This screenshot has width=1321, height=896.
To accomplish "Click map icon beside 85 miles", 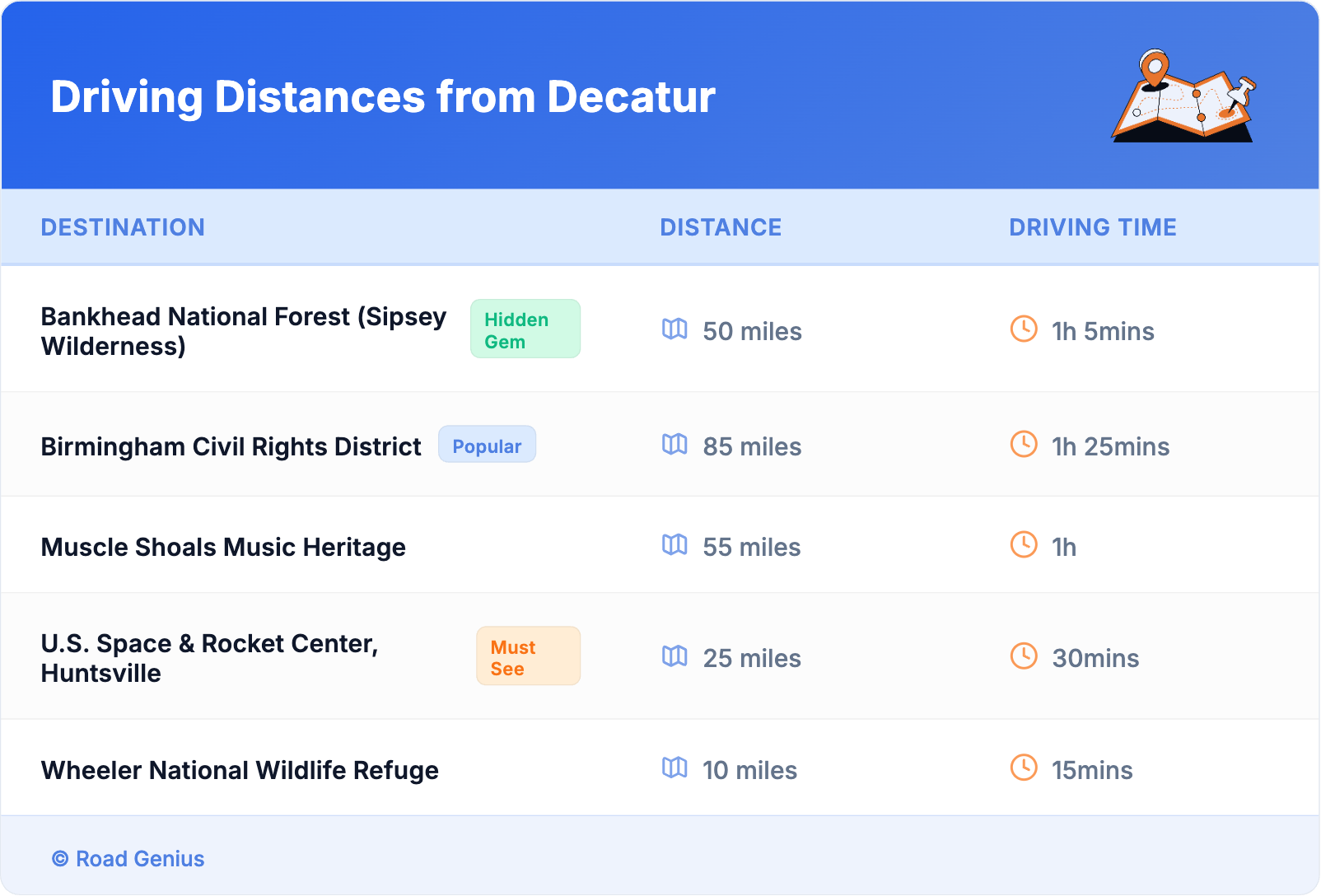I will pyautogui.click(x=675, y=445).
